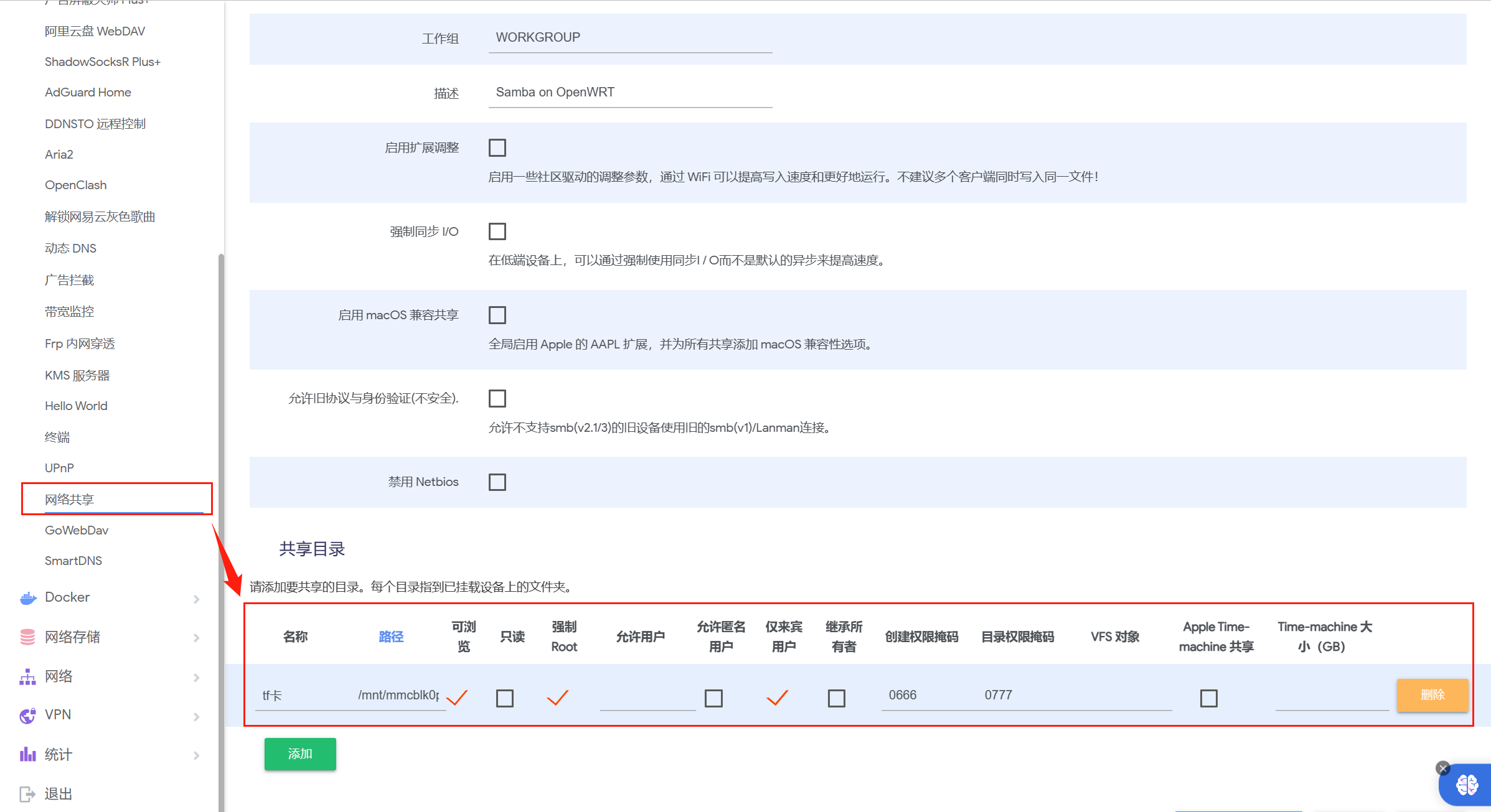Click the green 添加 add button

(300, 754)
